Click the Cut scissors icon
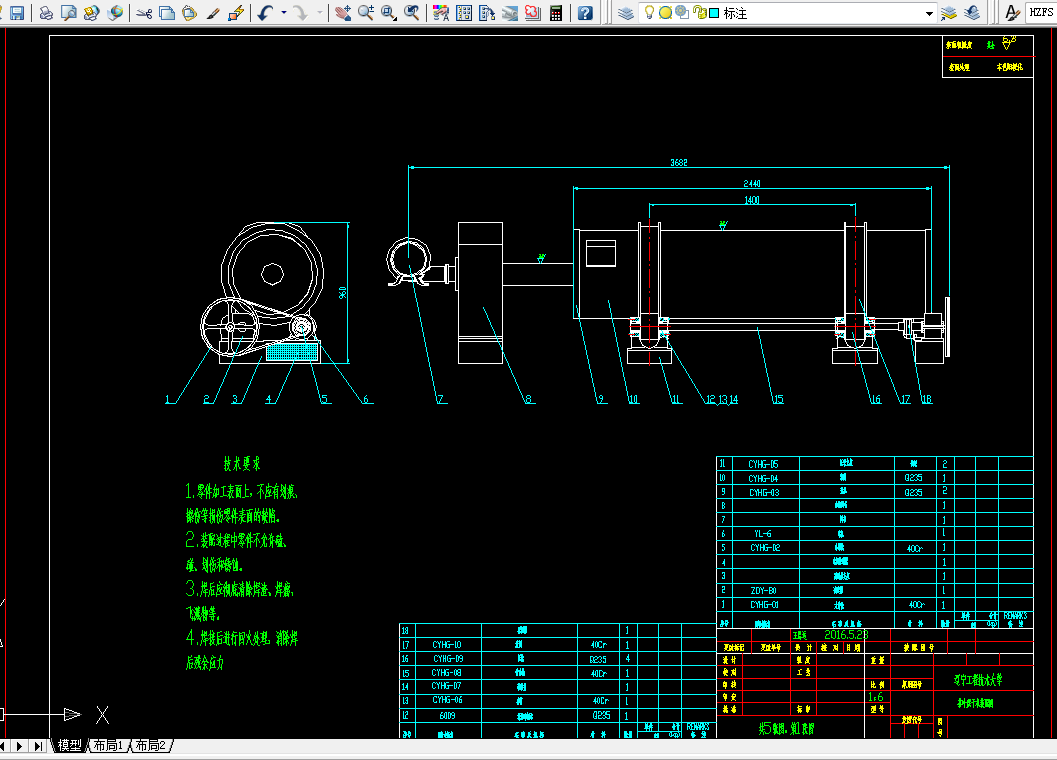Image resolution: width=1057 pixels, height=760 pixels. tap(144, 13)
